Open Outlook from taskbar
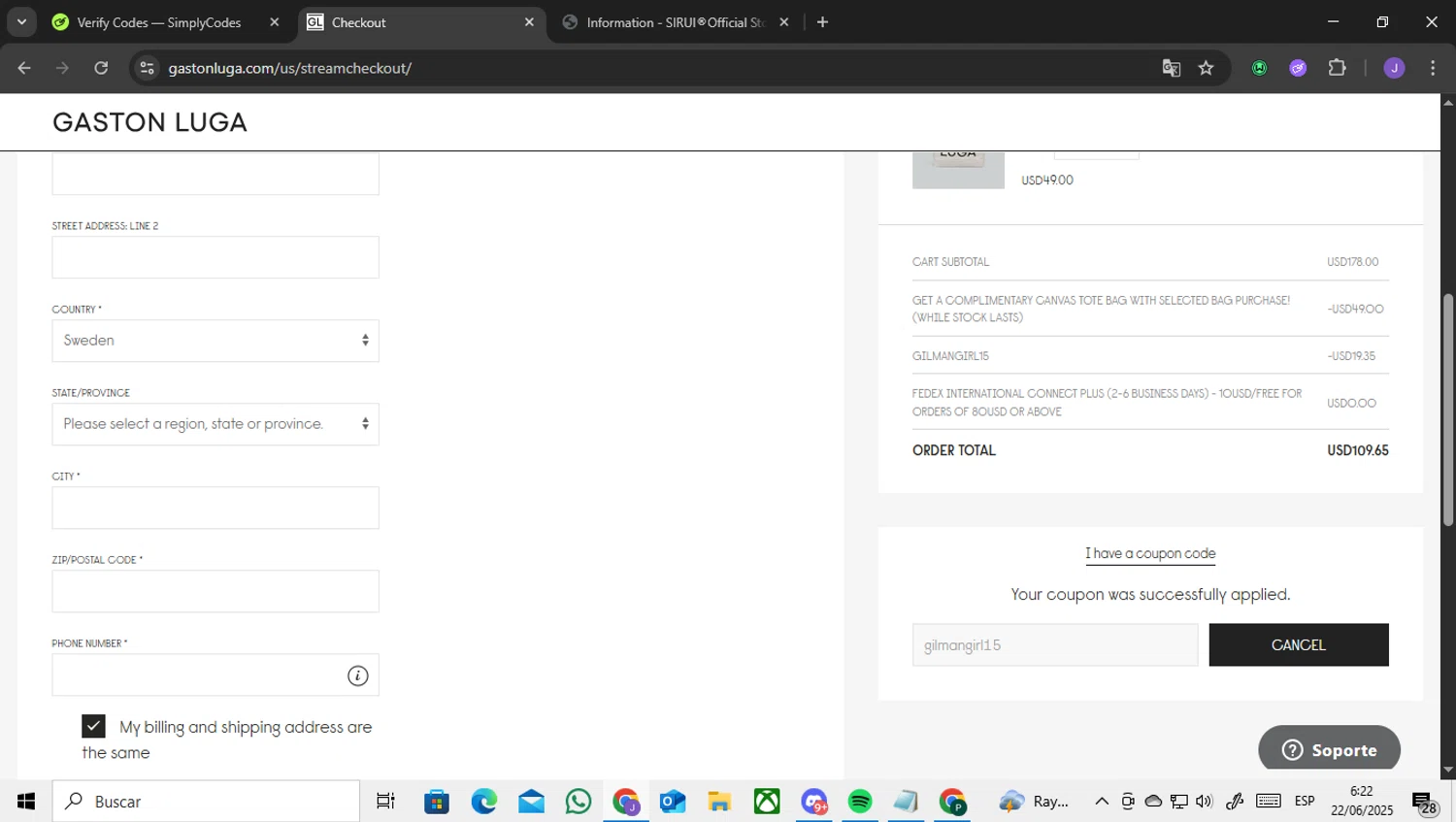The image size is (1456, 822). [673, 801]
